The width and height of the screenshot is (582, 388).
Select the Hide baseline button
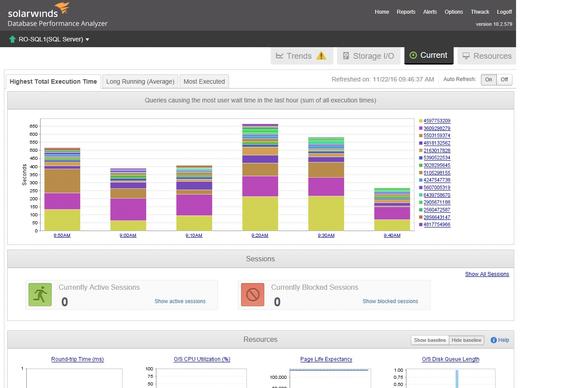466,340
